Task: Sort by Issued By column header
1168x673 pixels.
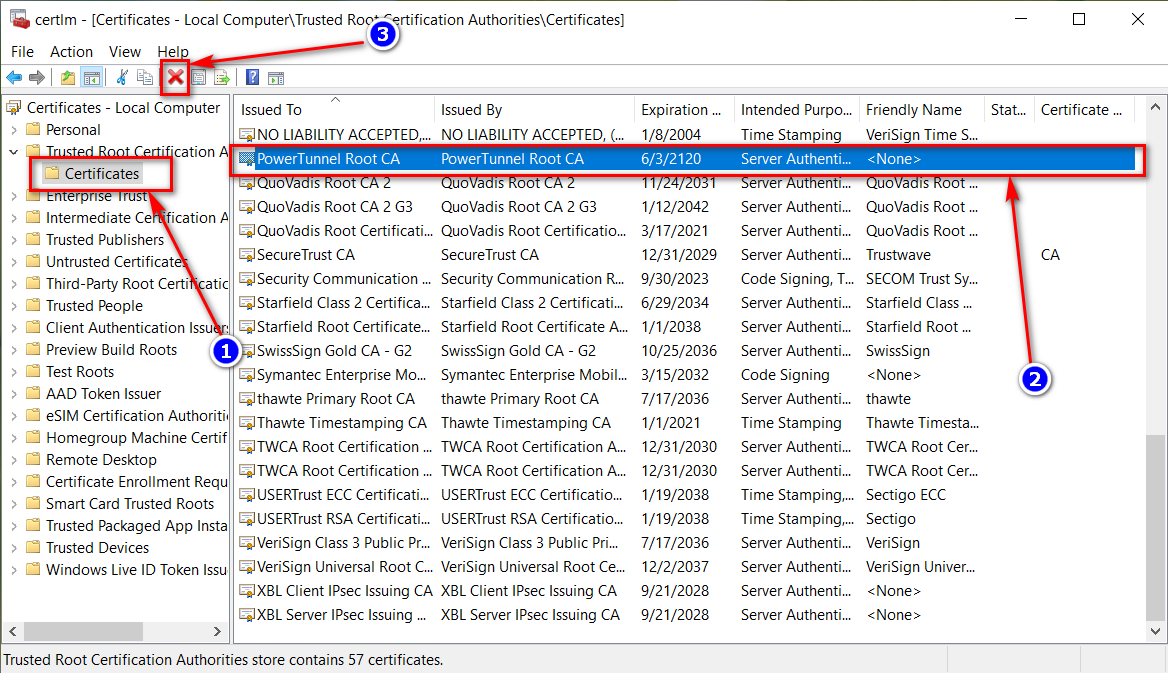Action: pyautogui.click(x=534, y=110)
